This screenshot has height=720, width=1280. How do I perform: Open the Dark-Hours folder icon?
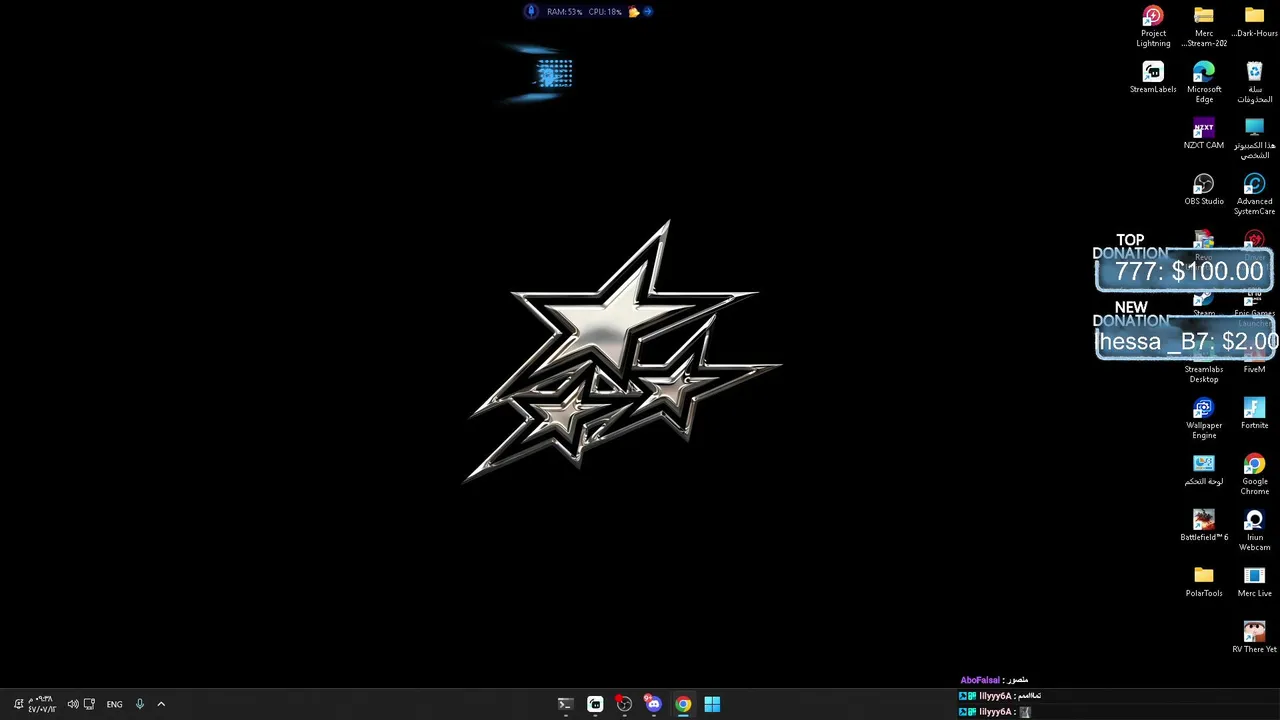tap(1254, 22)
